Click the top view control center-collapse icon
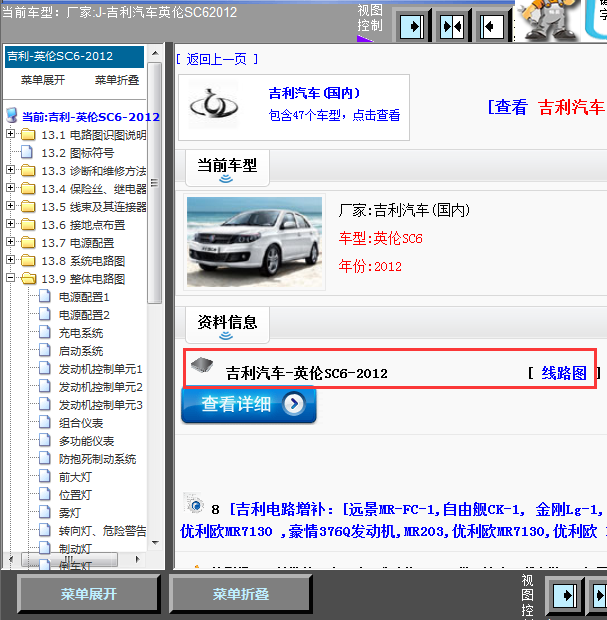The image size is (607, 620). [452, 27]
